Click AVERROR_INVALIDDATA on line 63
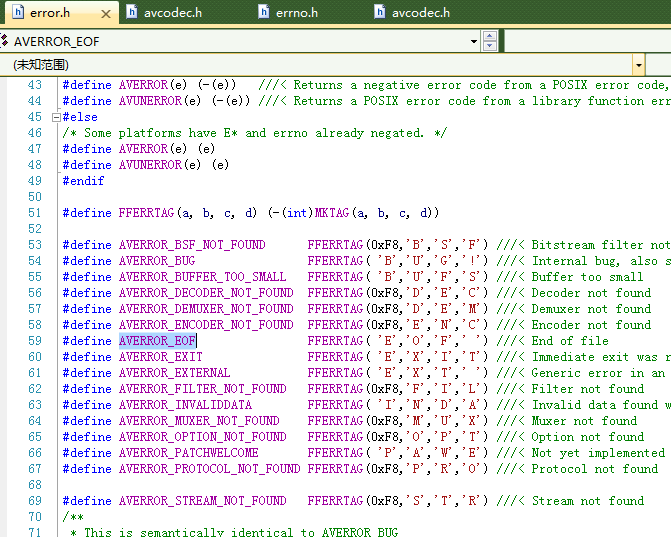The image size is (671, 537). pos(185,405)
